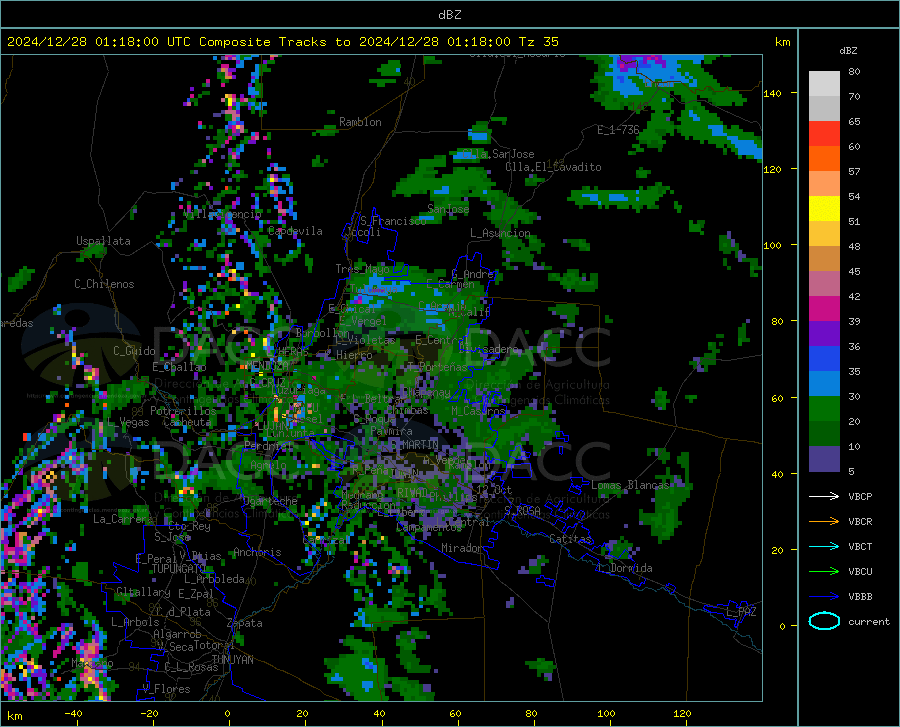Click the Mirador place label
Screen dimensions: 900x727
pyautogui.click(x=461, y=548)
